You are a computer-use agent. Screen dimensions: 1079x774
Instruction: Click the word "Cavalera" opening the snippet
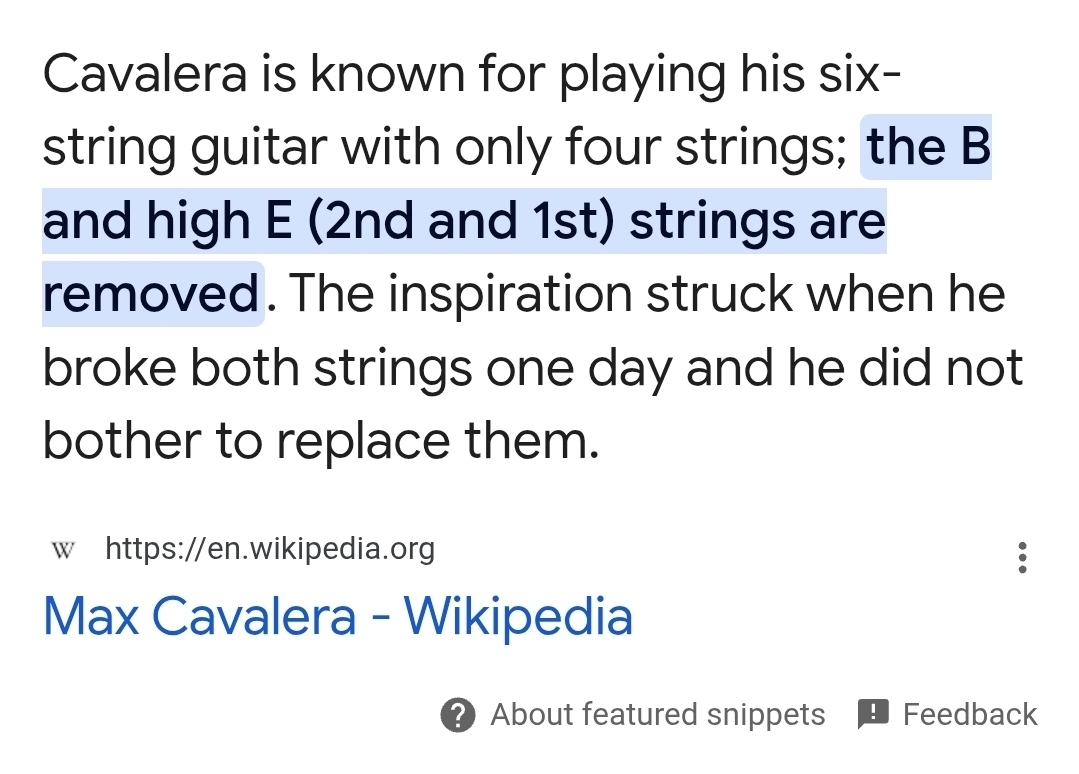[x=145, y=74]
